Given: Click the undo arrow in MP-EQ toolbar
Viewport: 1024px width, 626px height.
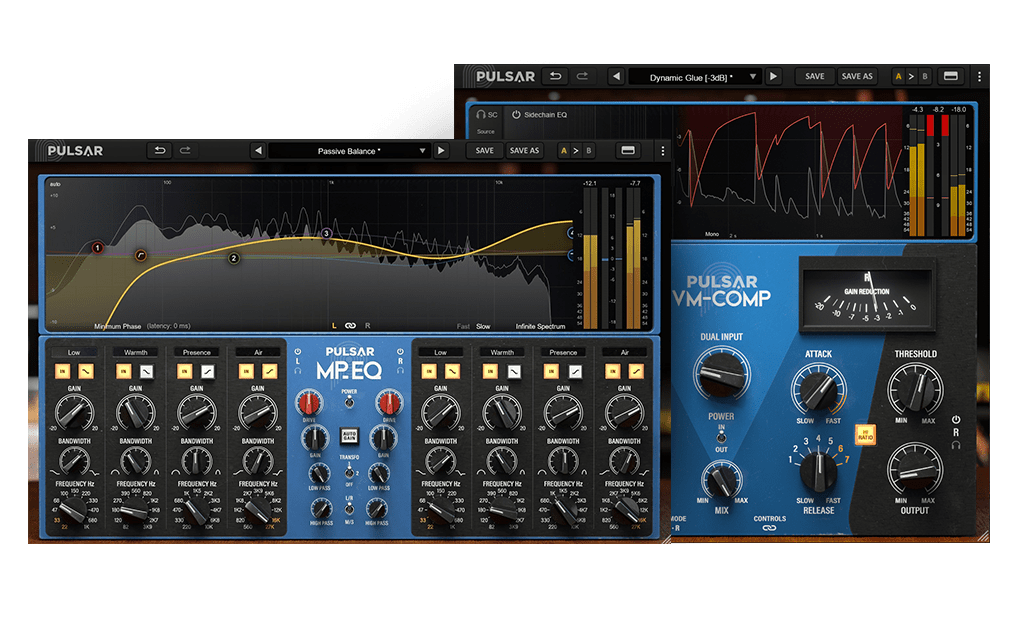Looking at the screenshot, I should 158,151.
